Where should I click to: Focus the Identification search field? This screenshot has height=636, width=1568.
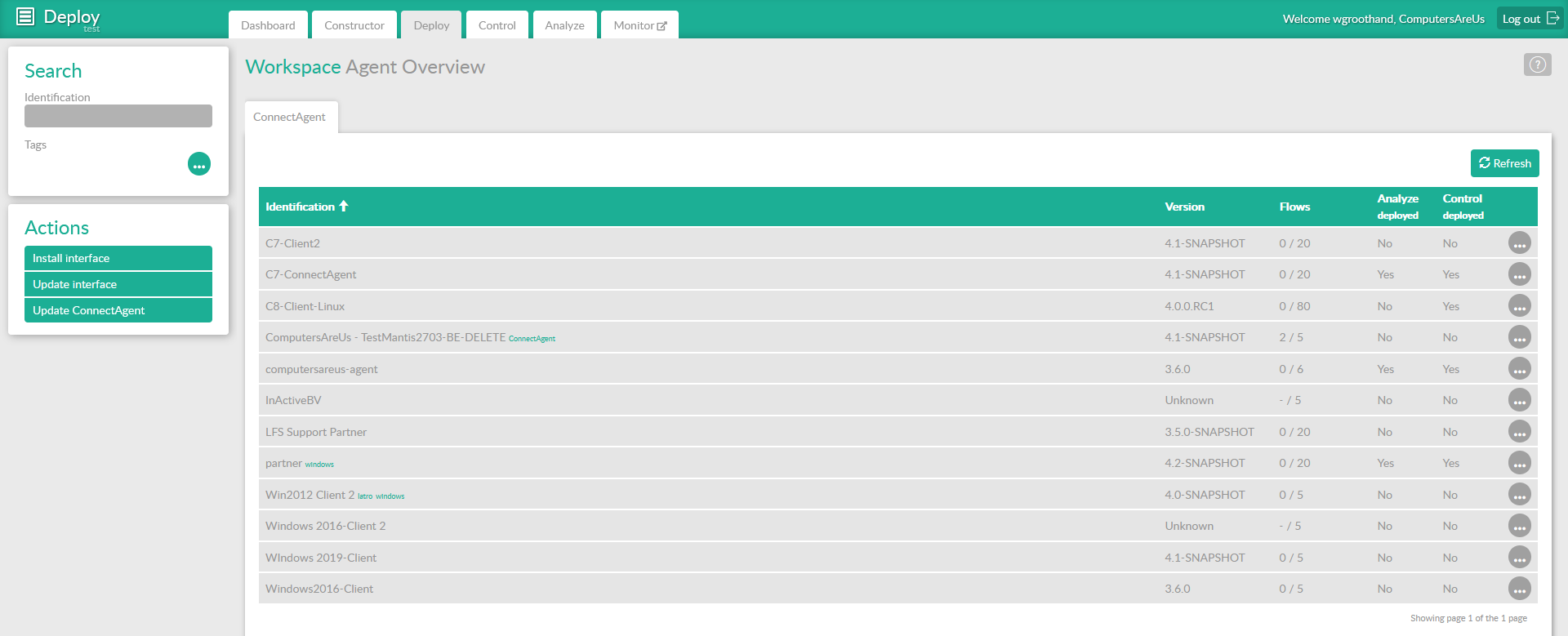click(118, 116)
